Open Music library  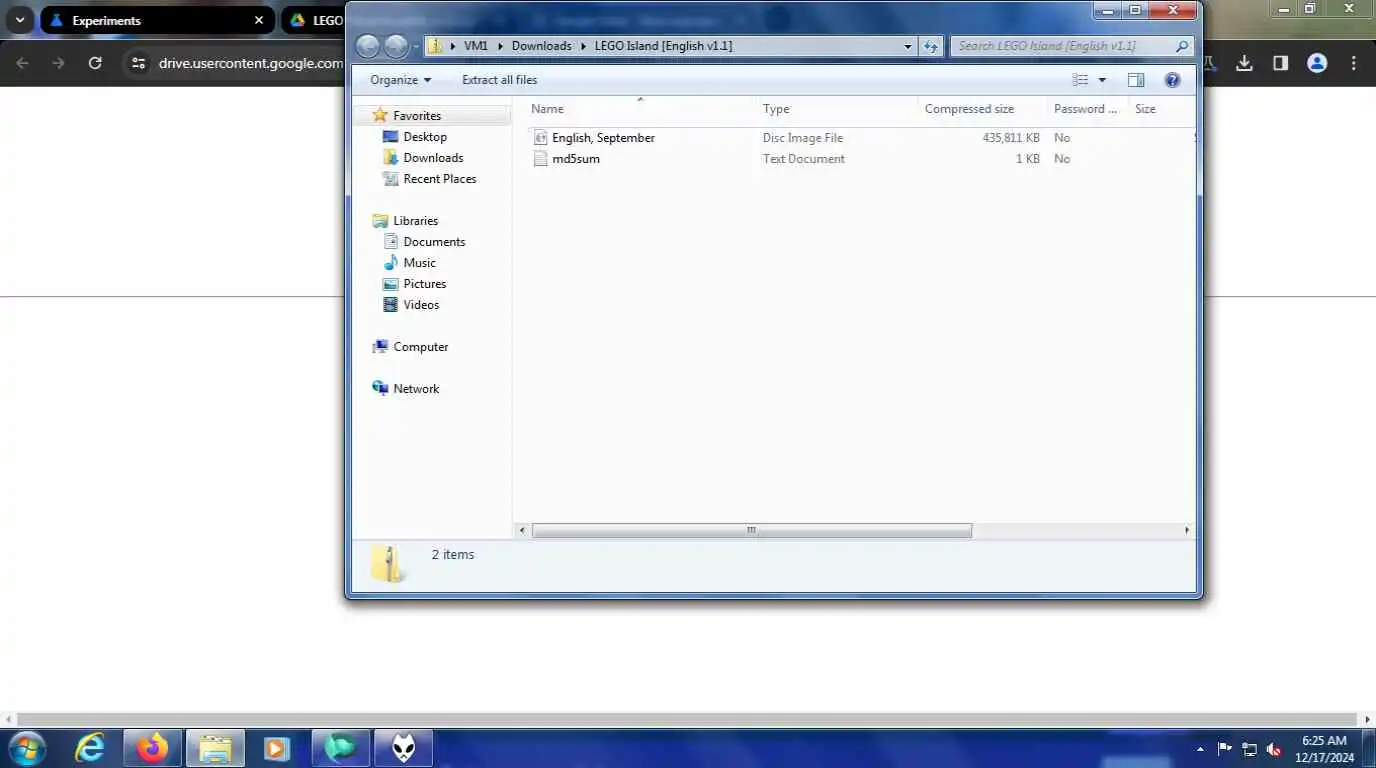coord(419,263)
